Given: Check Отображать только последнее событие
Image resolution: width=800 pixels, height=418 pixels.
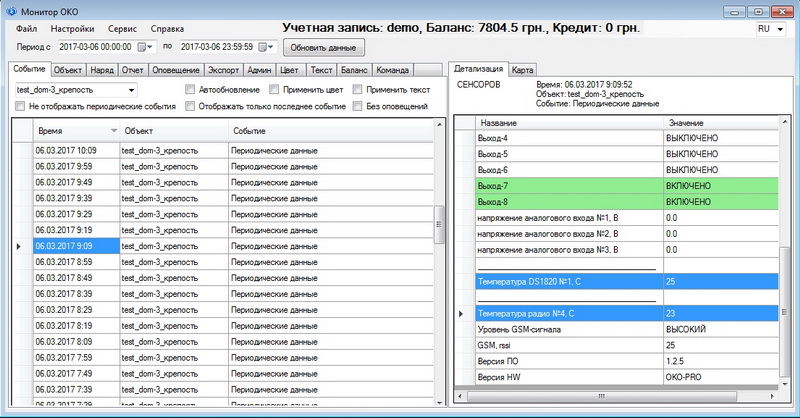Looking at the screenshot, I should point(190,106).
